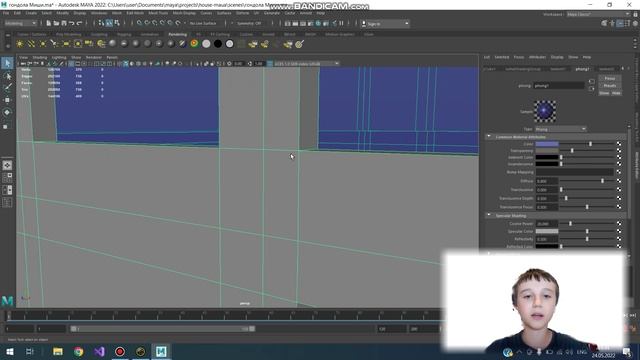Screen dimensions: 640x360
Task: Create an ambient light from the Rendering shelf
Action: 20,44
